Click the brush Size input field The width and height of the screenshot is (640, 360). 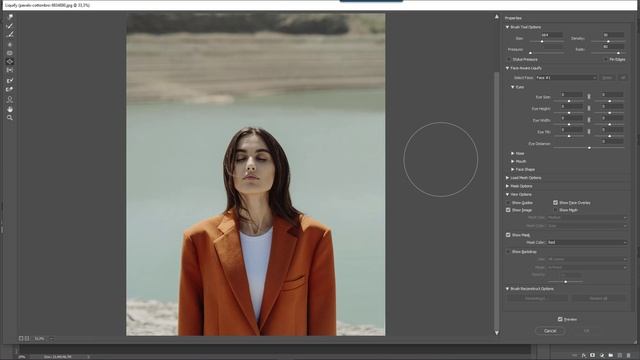click(551, 35)
